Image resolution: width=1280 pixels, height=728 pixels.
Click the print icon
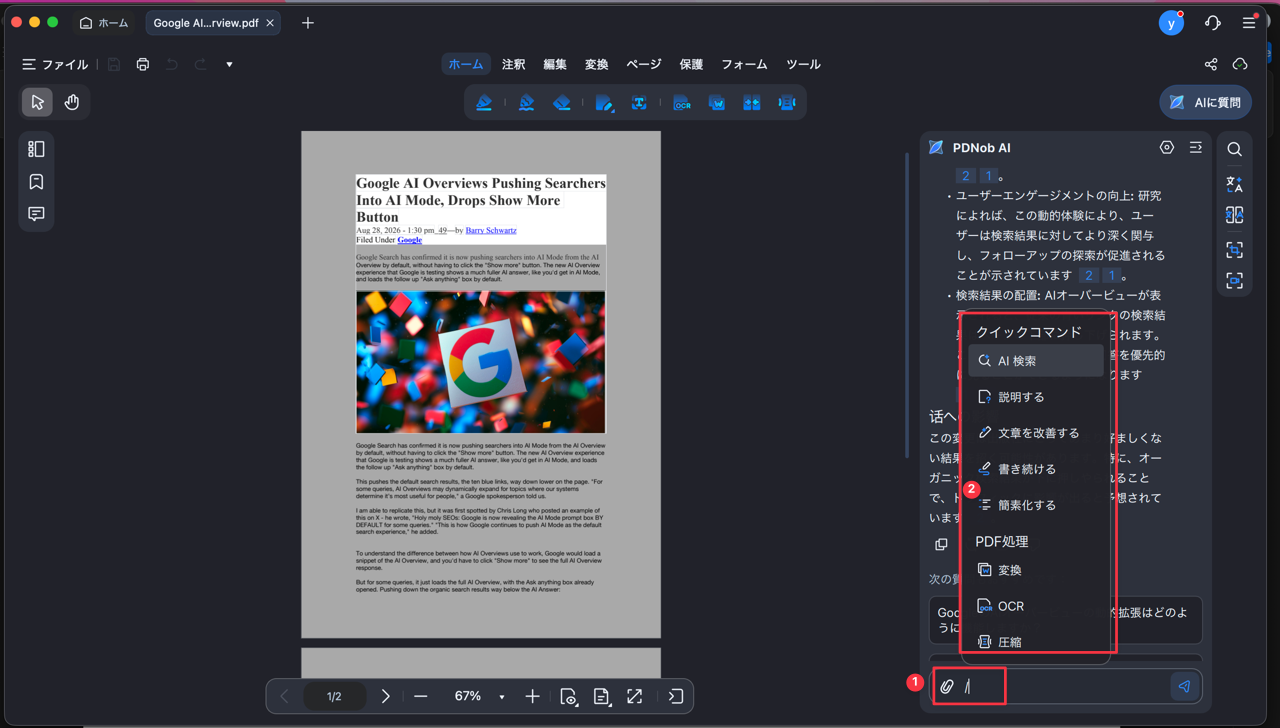click(x=143, y=64)
